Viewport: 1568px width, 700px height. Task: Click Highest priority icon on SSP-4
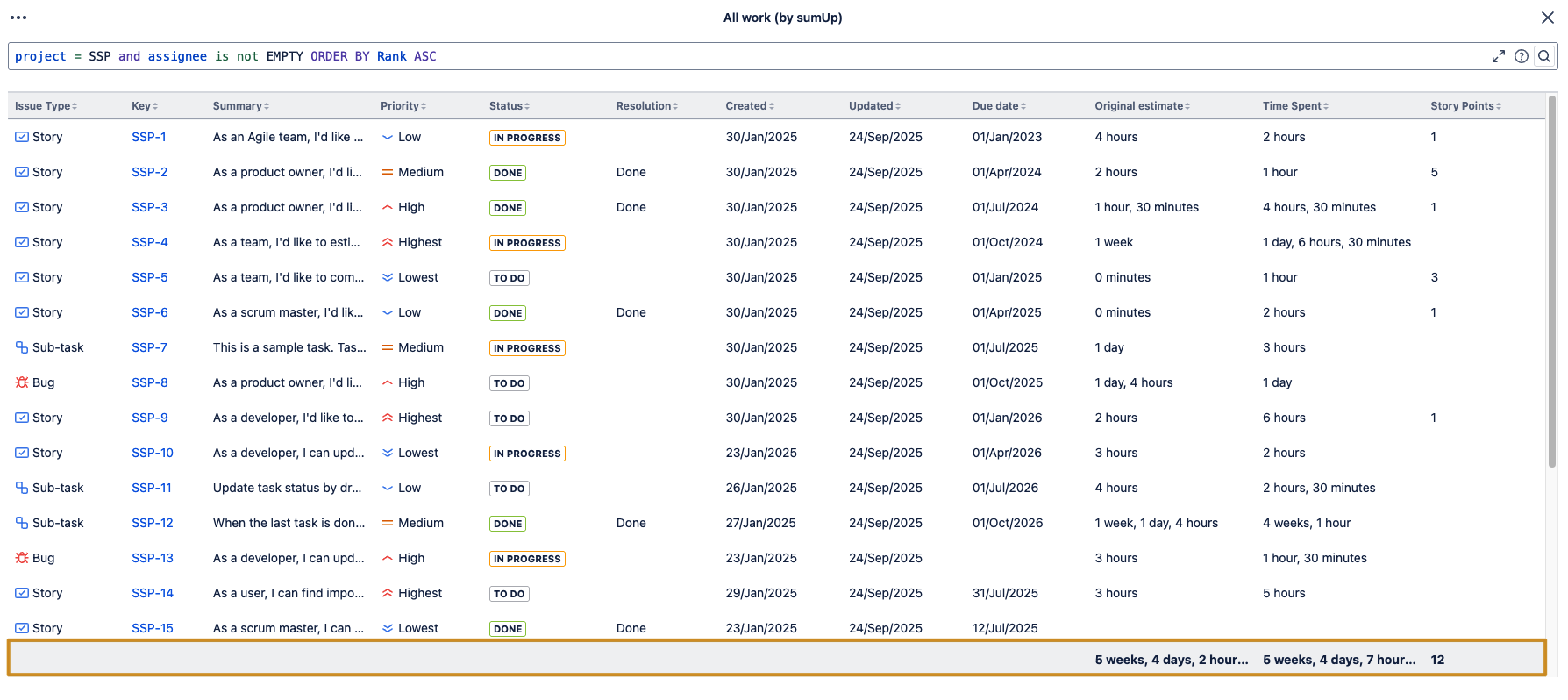[387, 242]
